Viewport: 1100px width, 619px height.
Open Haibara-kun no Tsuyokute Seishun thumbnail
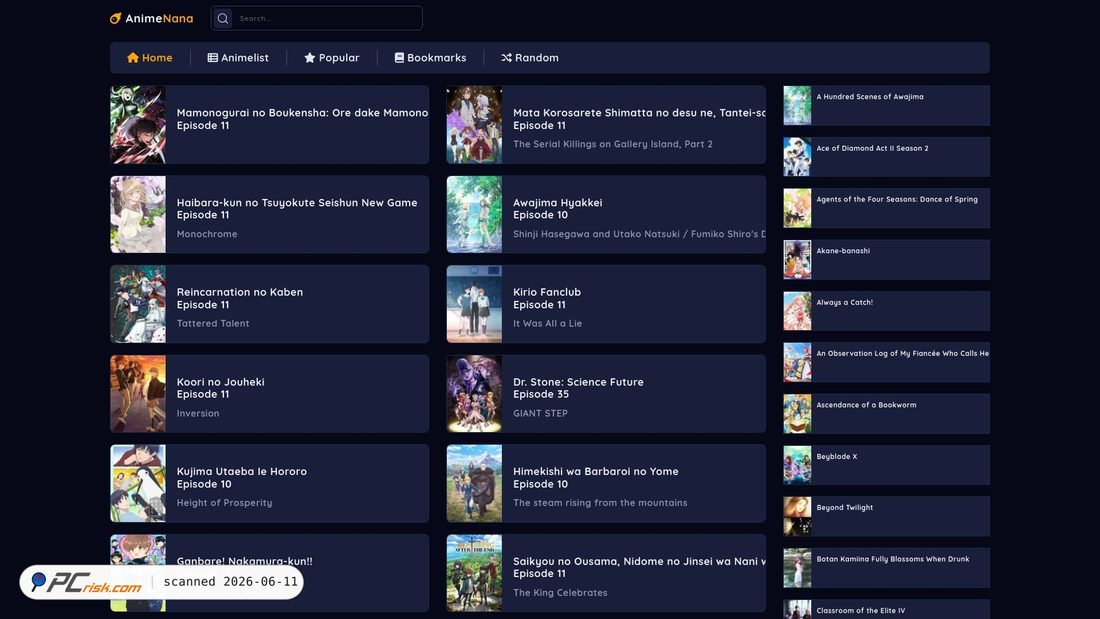[138, 215]
